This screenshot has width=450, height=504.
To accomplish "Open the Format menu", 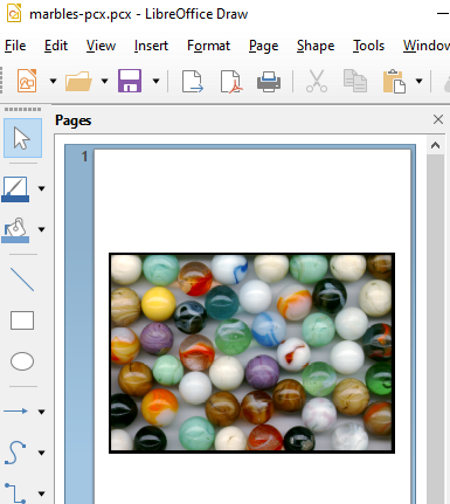I will coord(208,46).
